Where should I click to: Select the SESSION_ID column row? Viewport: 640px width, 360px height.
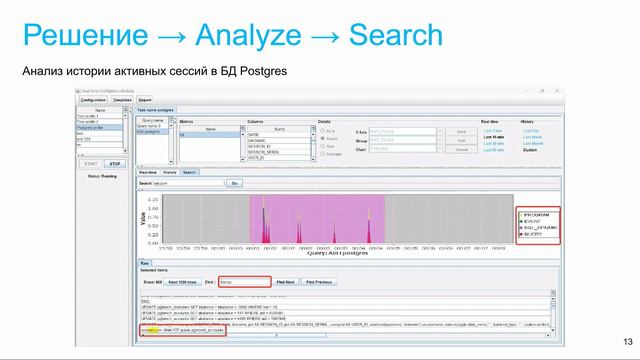(279, 146)
